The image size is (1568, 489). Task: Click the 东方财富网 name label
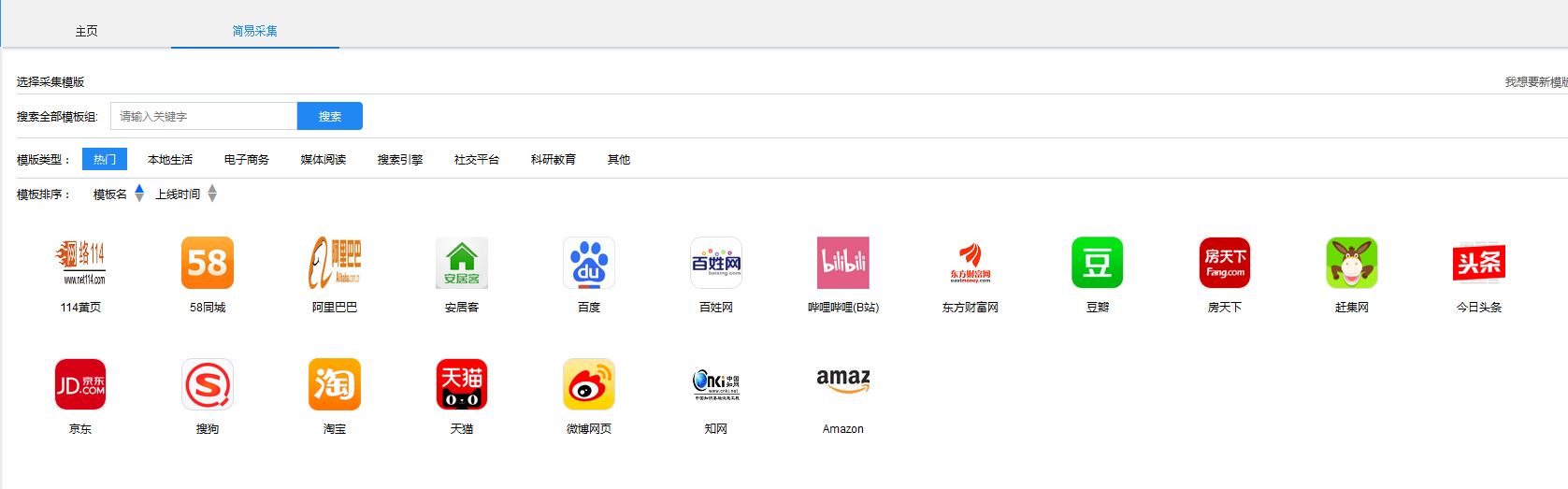coord(971,308)
